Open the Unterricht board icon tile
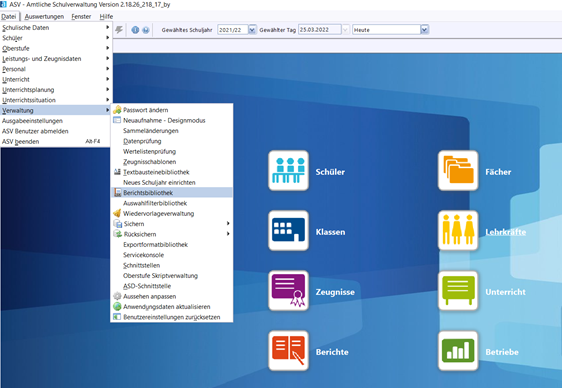The image size is (562, 388). click(458, 291)
